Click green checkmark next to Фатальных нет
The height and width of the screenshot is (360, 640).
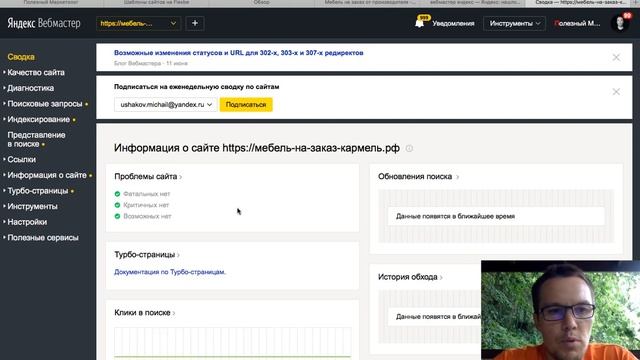[118, 194]
